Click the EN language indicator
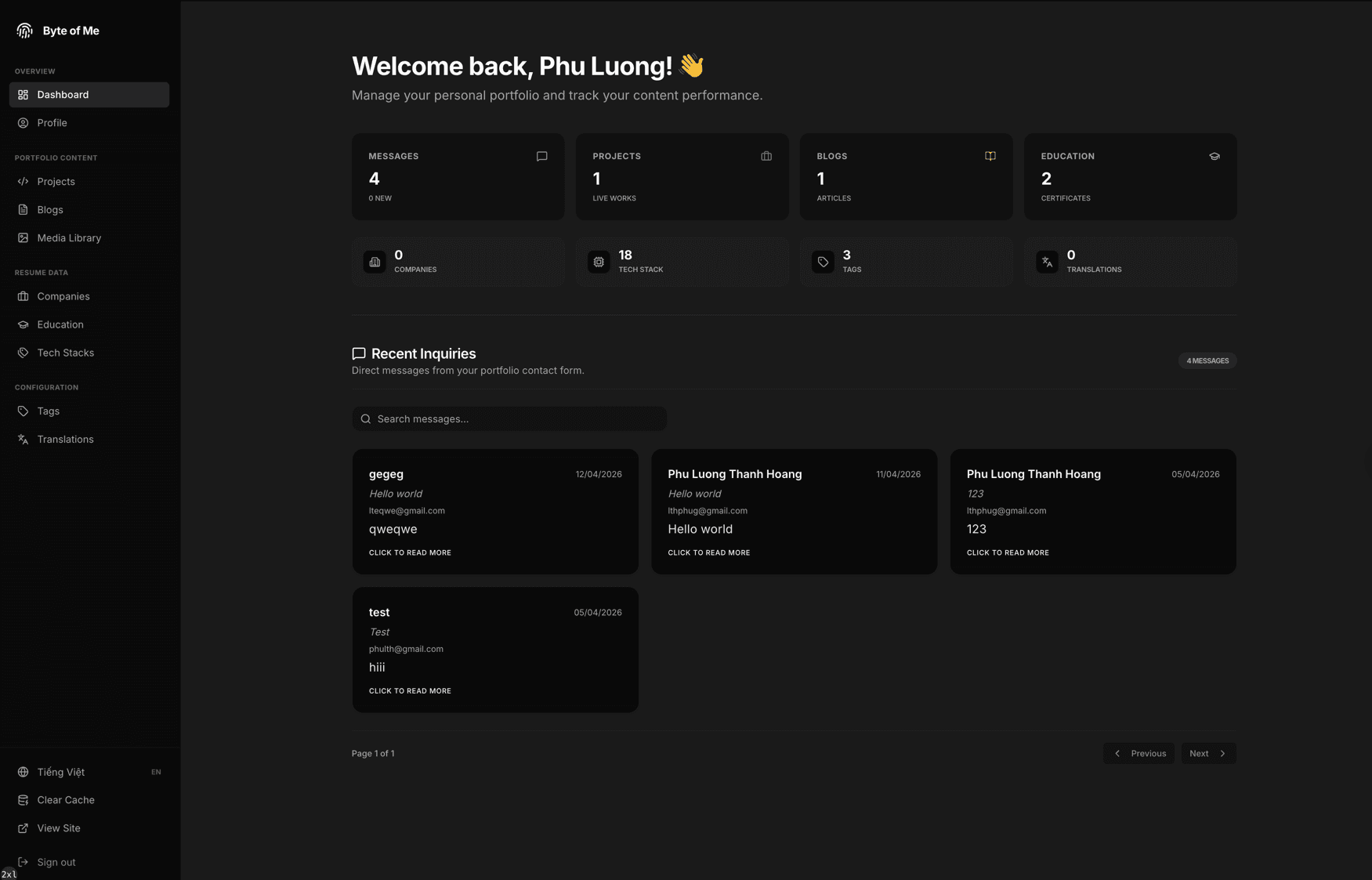The height and width of the screenshot is (880, 1372). tap(156, 772)
